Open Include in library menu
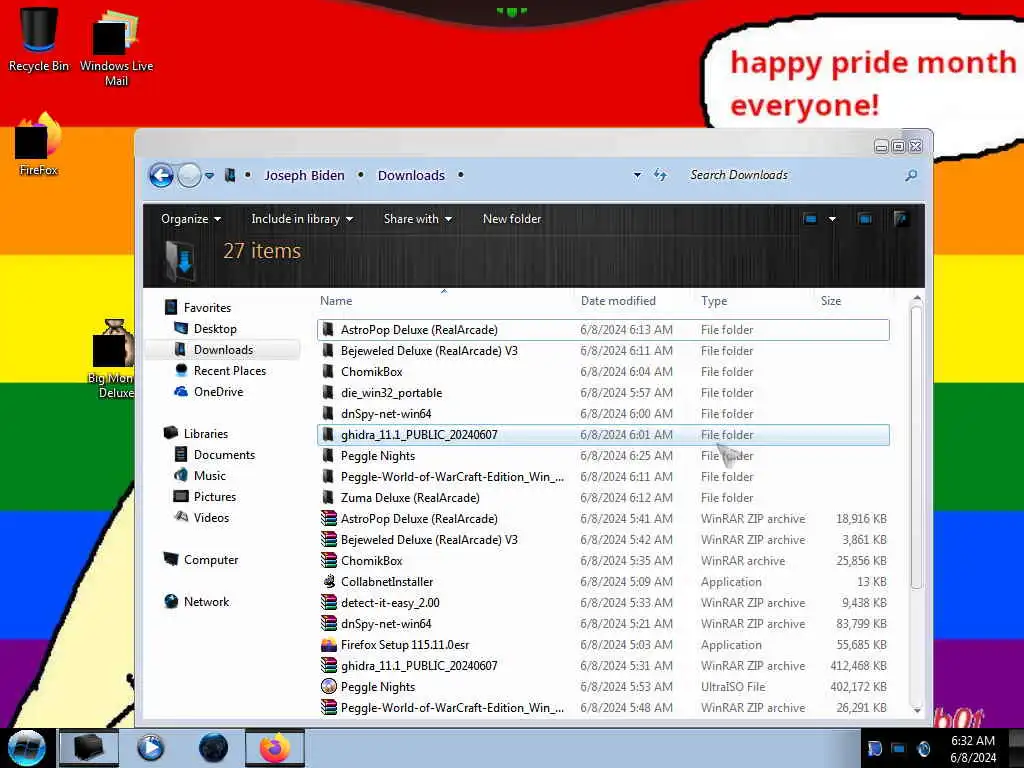This screenshot has width=1024, height=768. (x=302, y=219)
